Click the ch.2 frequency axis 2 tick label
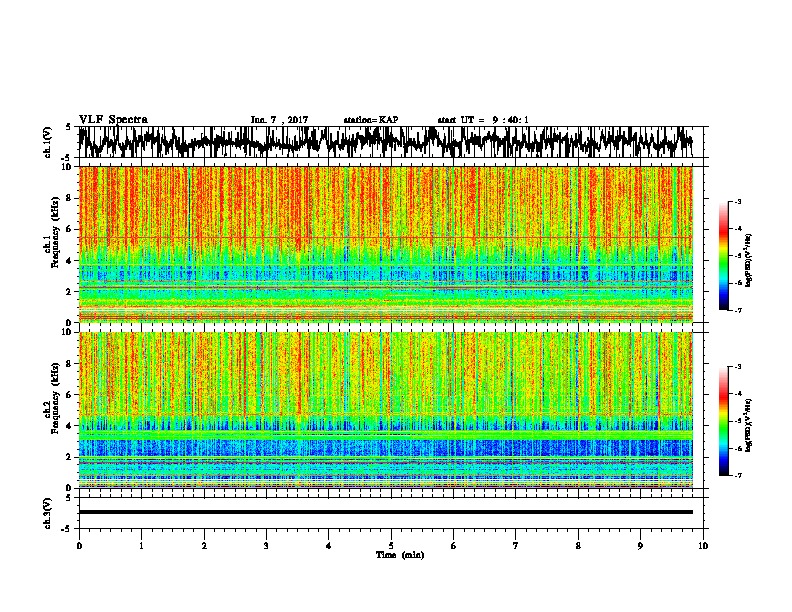792x612 pixels. pyautogui.click(x=70, y=457)
